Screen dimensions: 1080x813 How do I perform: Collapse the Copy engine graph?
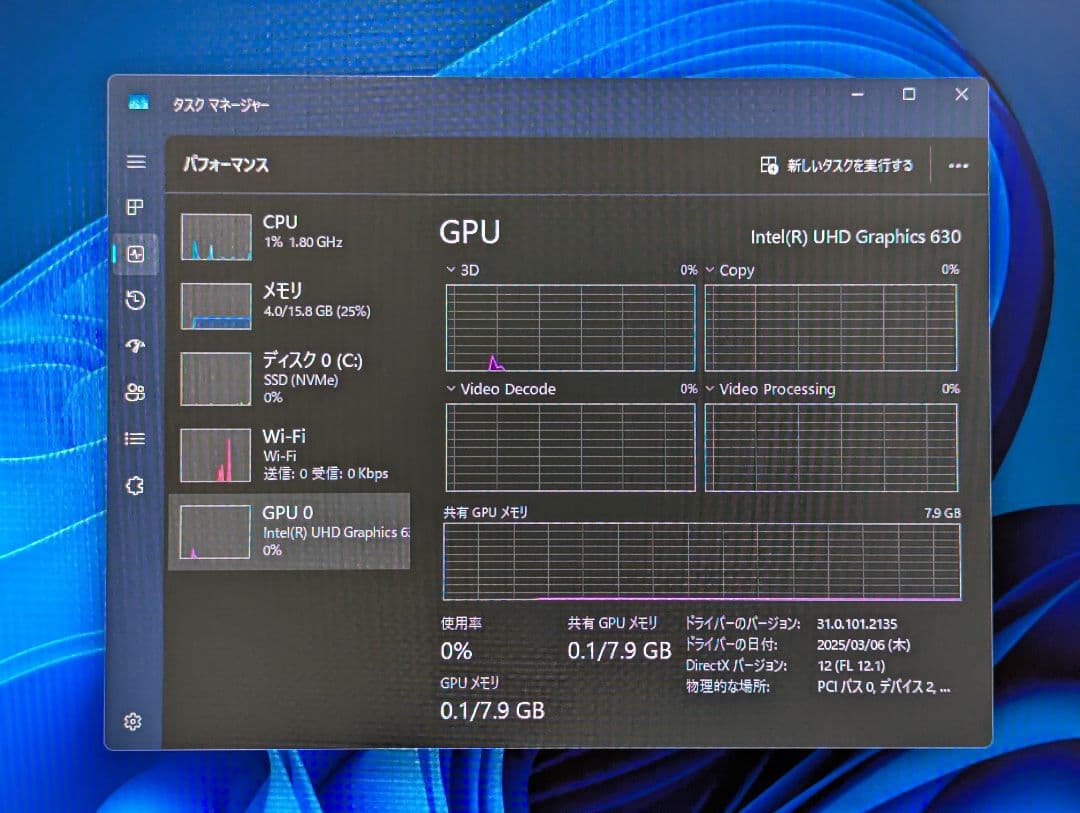point(710,269)
